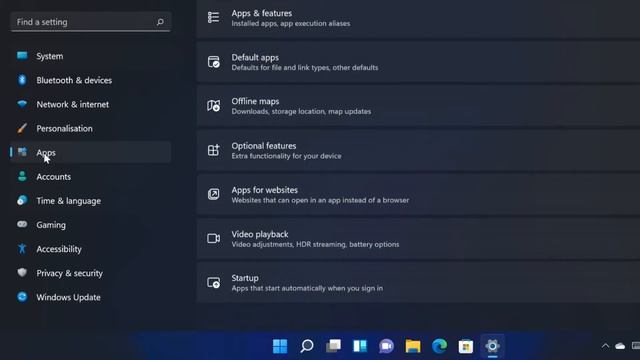Screen dimensions: 640x360
Task: Click text 'Defaults for file and link types'
Action: [280, 68]
